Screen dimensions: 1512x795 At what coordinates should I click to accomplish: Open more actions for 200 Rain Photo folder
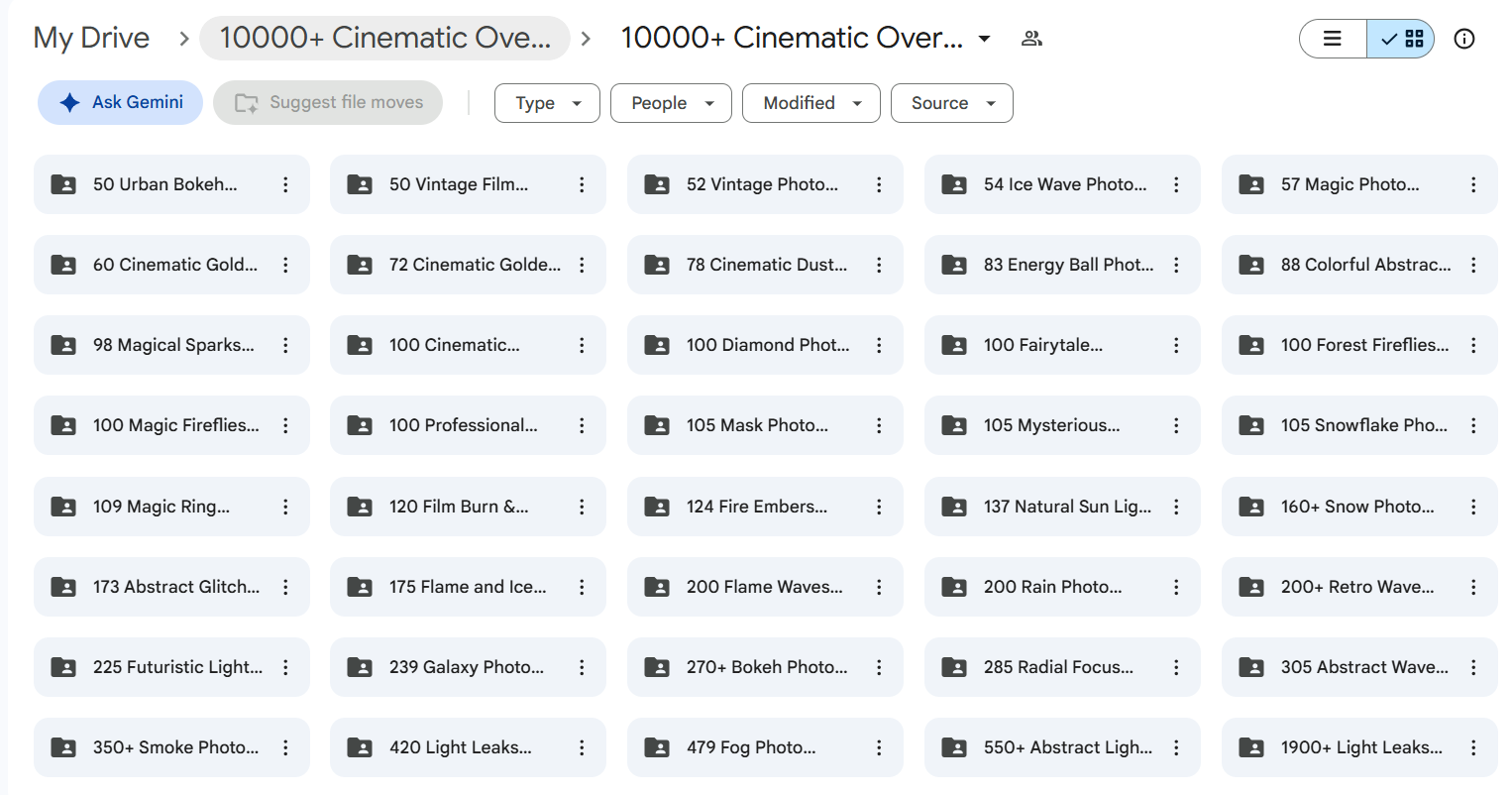click(1176, 587)
